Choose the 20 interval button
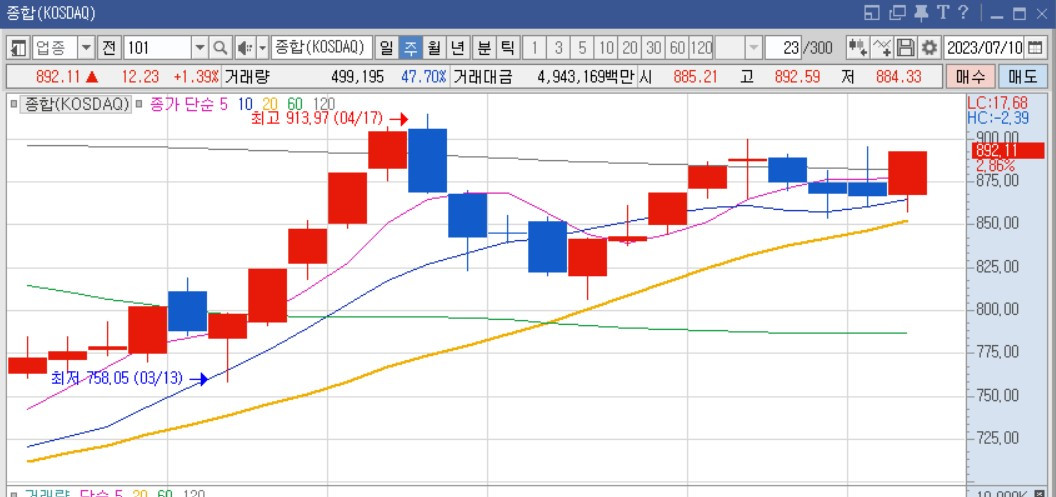 (x=630, y=48)
